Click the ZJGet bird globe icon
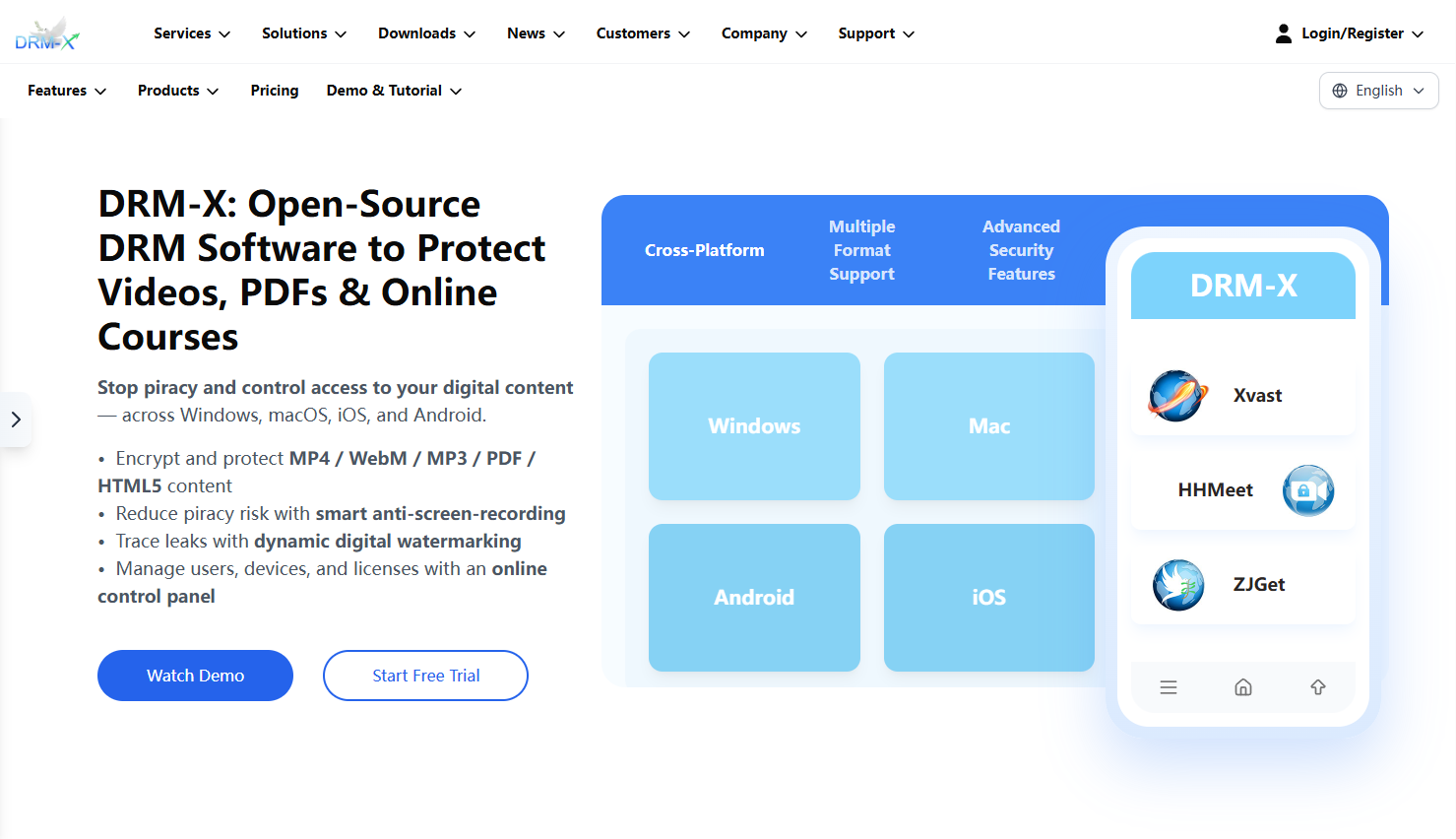The image size is (1456, 839). coord(1178,585)
